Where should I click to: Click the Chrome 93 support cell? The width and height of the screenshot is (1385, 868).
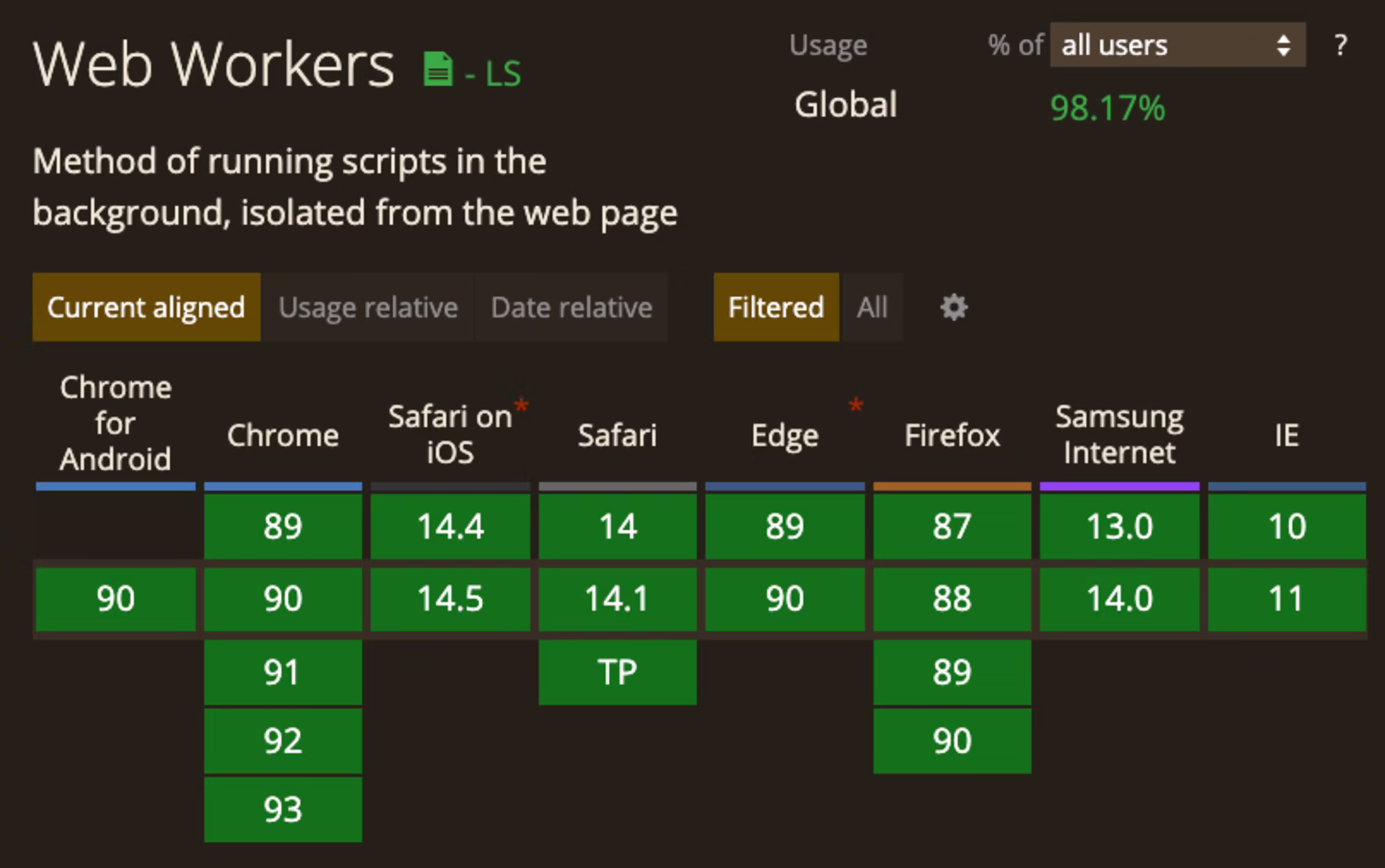tap(283, 809)
